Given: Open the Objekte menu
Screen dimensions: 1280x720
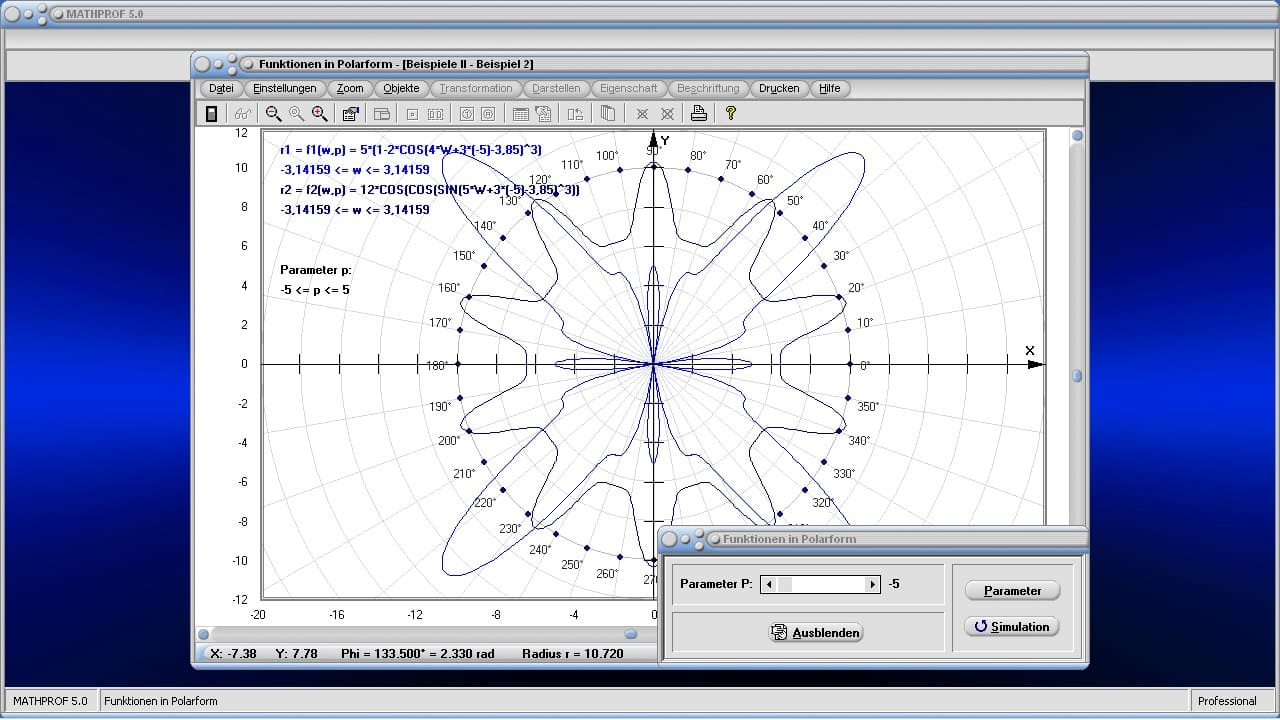Looking at the screenshot, I should (402, 88).
